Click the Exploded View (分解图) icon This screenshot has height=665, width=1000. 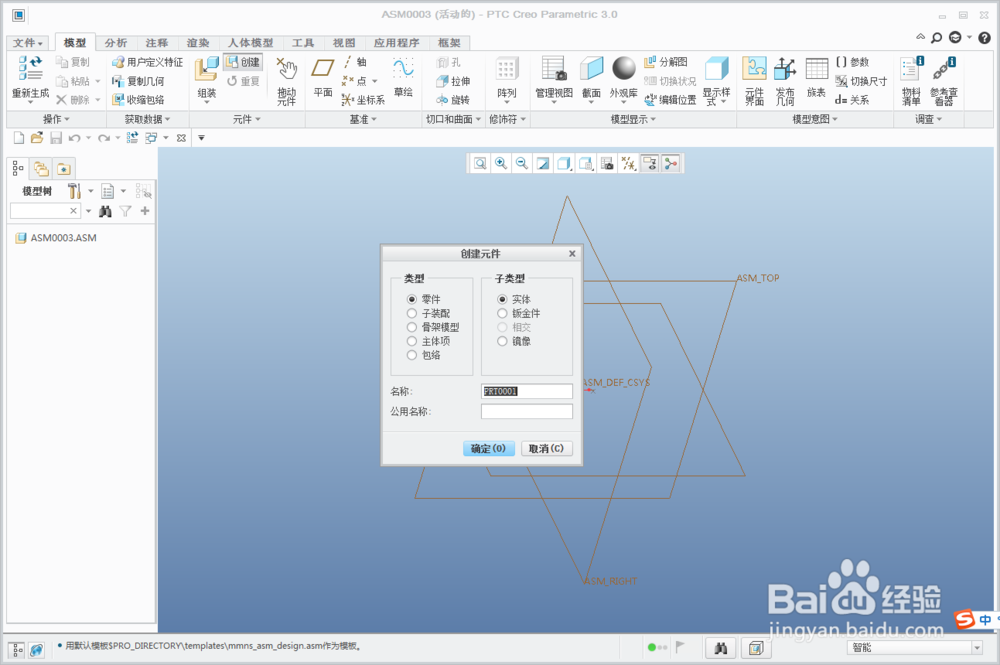coord(649,62)
